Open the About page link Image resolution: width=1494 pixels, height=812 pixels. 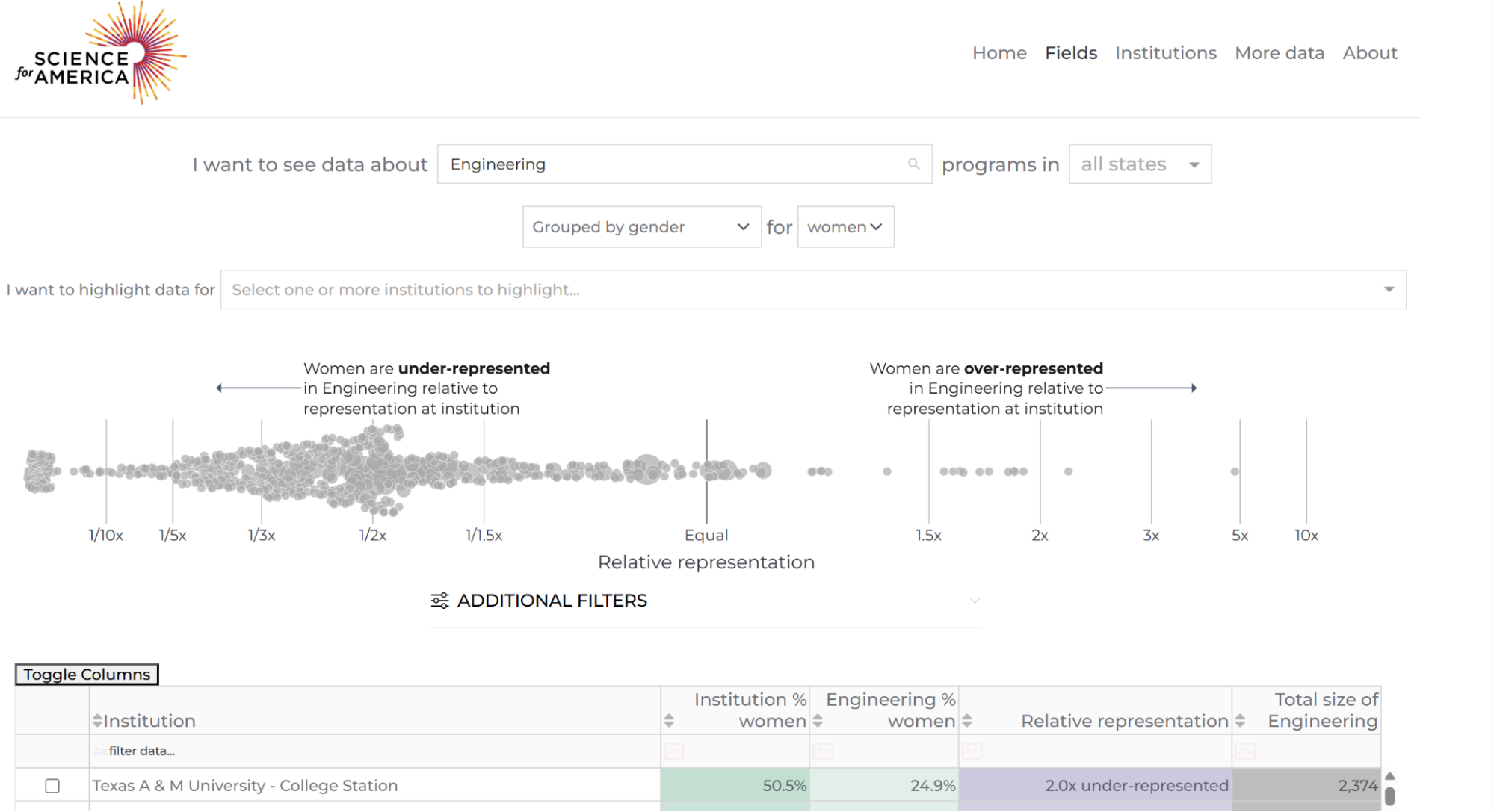[x=1370, y=52]
